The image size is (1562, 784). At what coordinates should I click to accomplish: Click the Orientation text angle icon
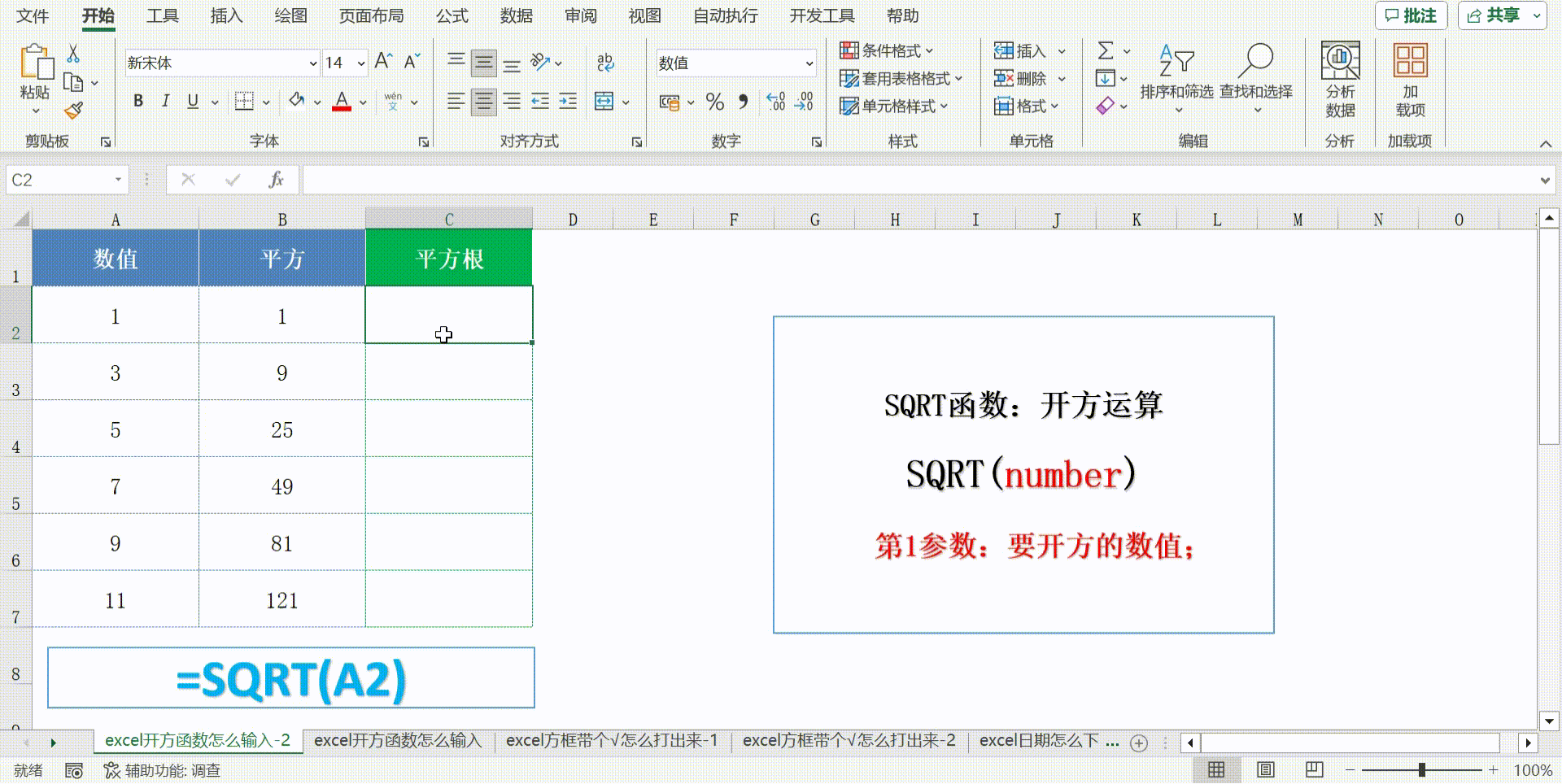click(x=540, y=62)
